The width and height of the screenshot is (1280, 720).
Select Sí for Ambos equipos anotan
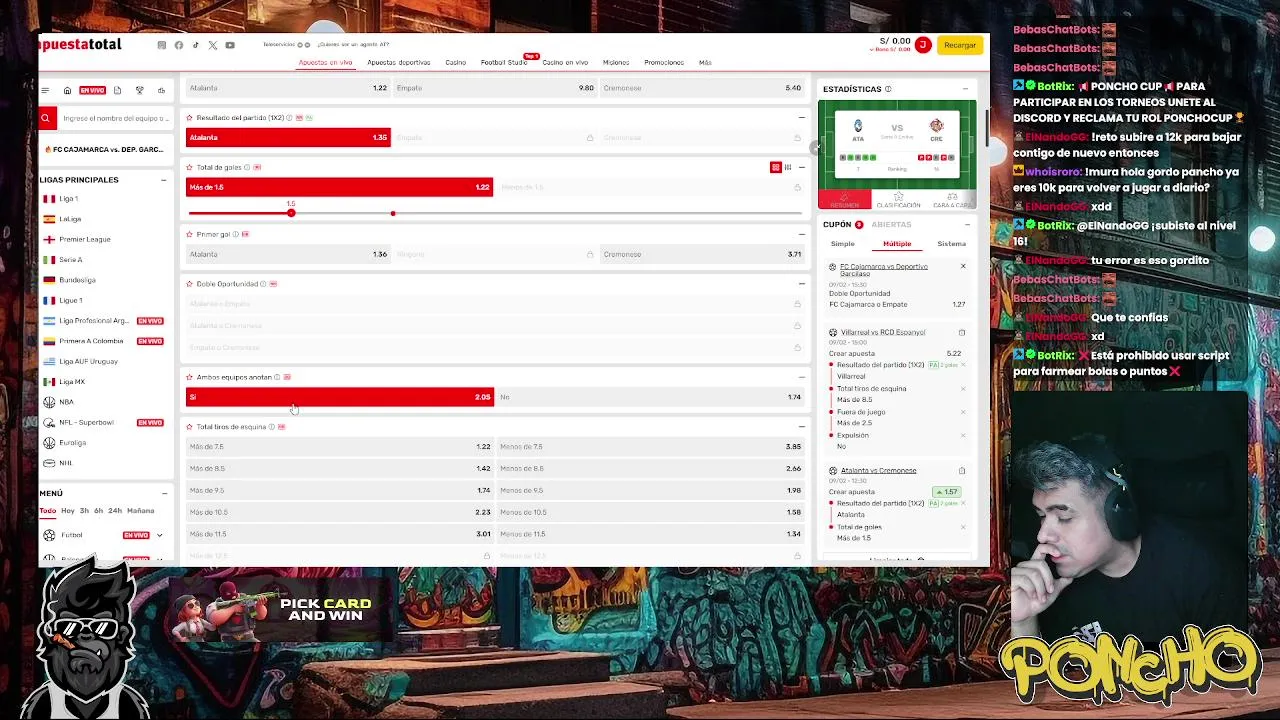tap(340, 397)
